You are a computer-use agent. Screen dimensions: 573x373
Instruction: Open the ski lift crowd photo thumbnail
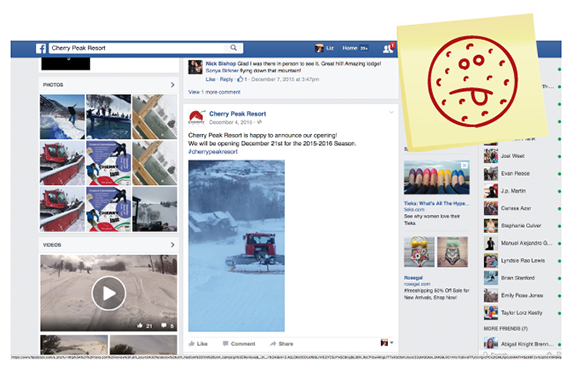[109, 117]
